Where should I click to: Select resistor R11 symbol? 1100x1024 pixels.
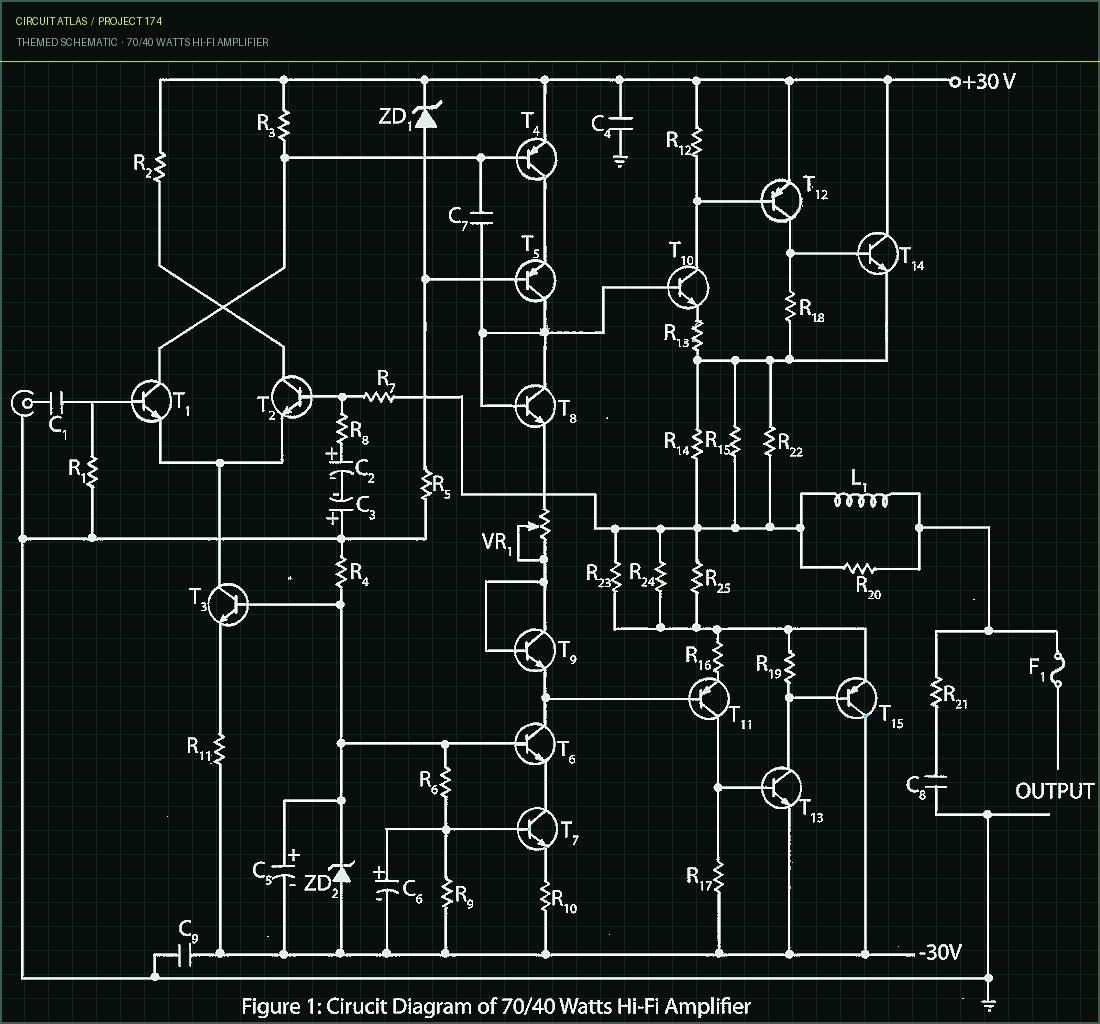tap(220, 748)
